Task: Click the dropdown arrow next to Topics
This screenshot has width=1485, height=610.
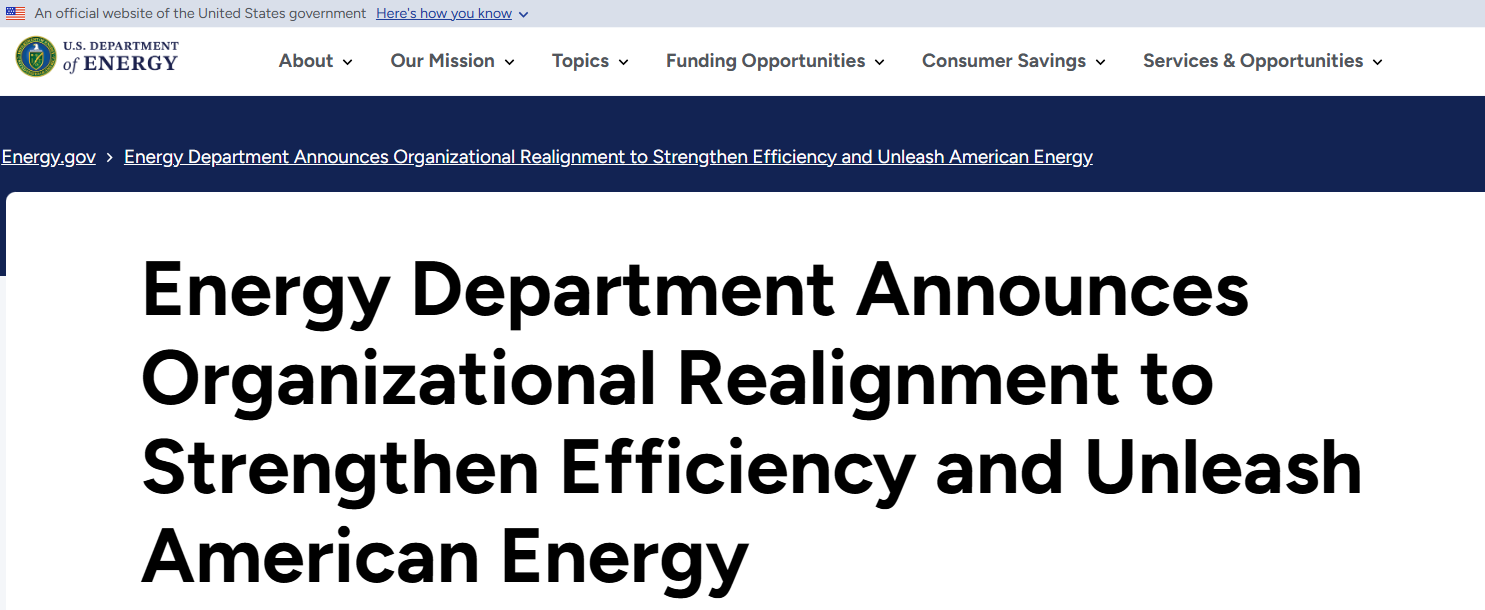Action: tap(624, 62)
